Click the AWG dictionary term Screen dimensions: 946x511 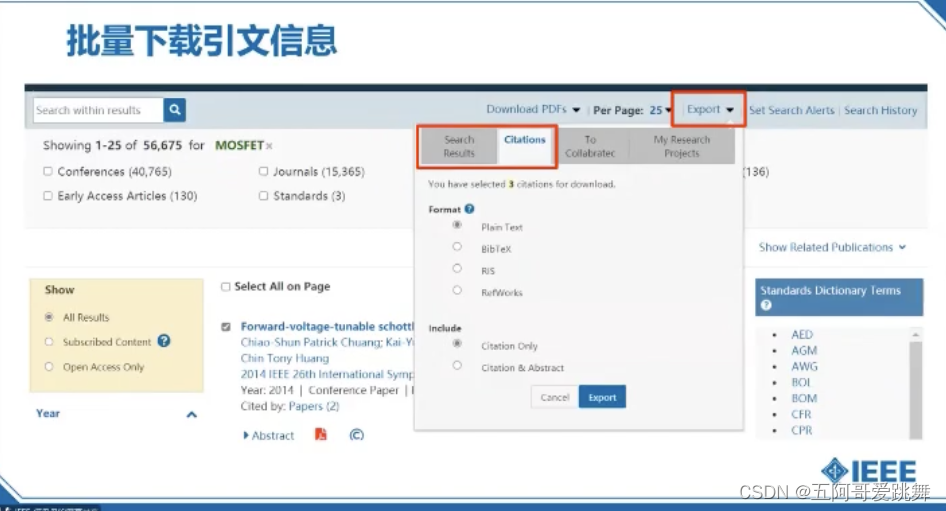804,366
